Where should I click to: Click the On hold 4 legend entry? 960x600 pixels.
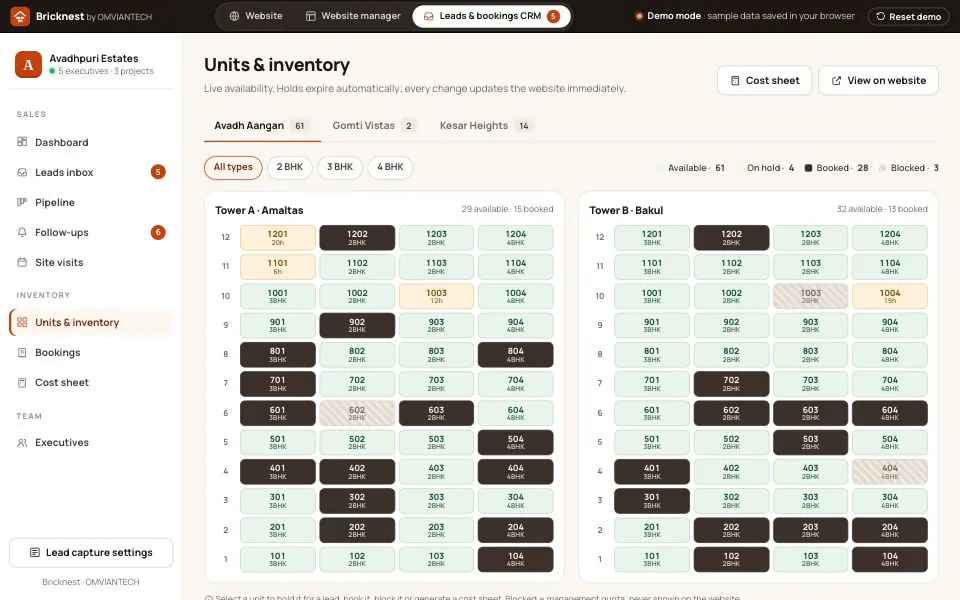point(764,168)
